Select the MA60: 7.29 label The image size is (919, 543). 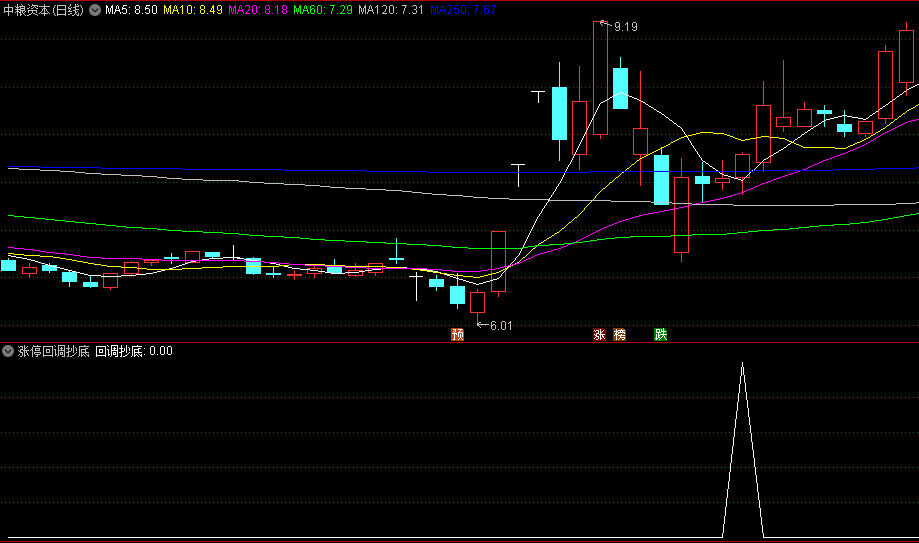click(x=323, y=10)
